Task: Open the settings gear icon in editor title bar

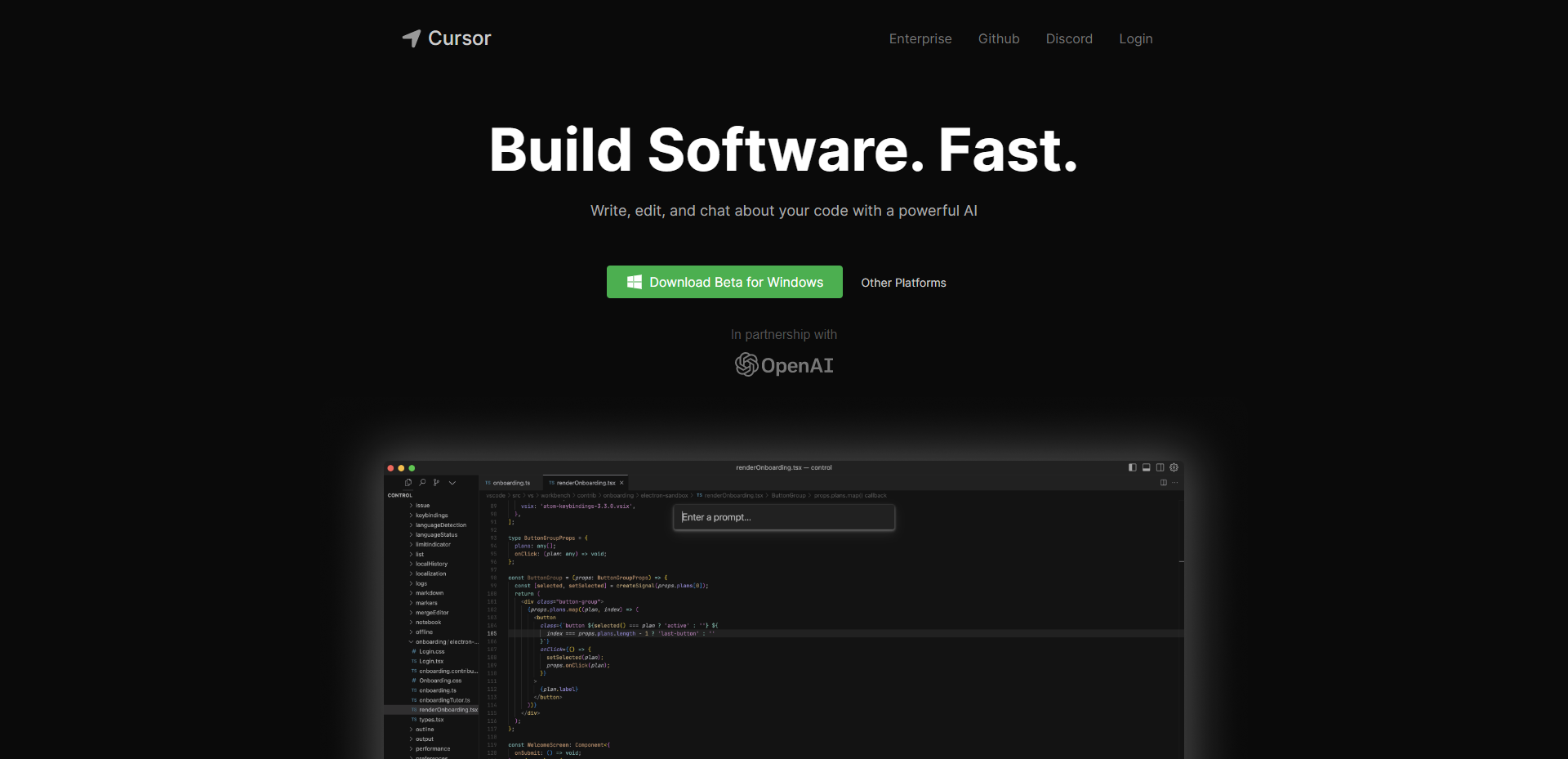Action: [x=1174, y=467]
